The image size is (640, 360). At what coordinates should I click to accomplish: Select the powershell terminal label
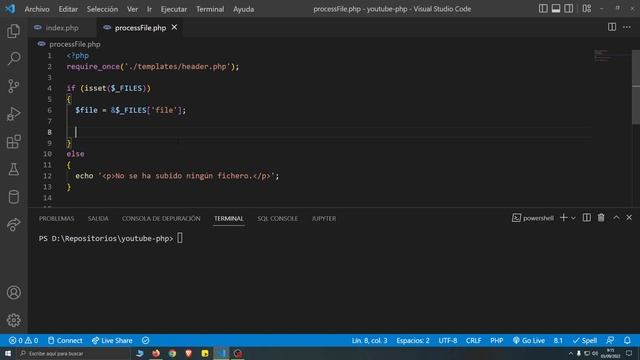click(533, 218)
